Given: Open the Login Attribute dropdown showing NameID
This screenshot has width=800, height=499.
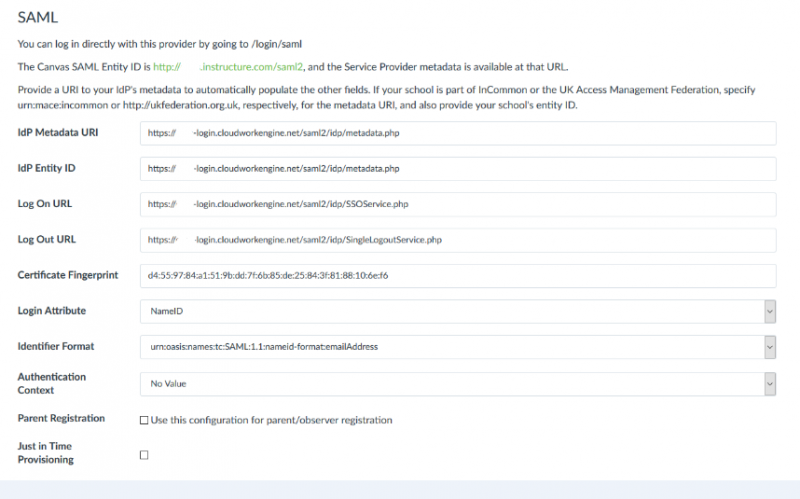Looking at the screenshot, I should point(457,312).
